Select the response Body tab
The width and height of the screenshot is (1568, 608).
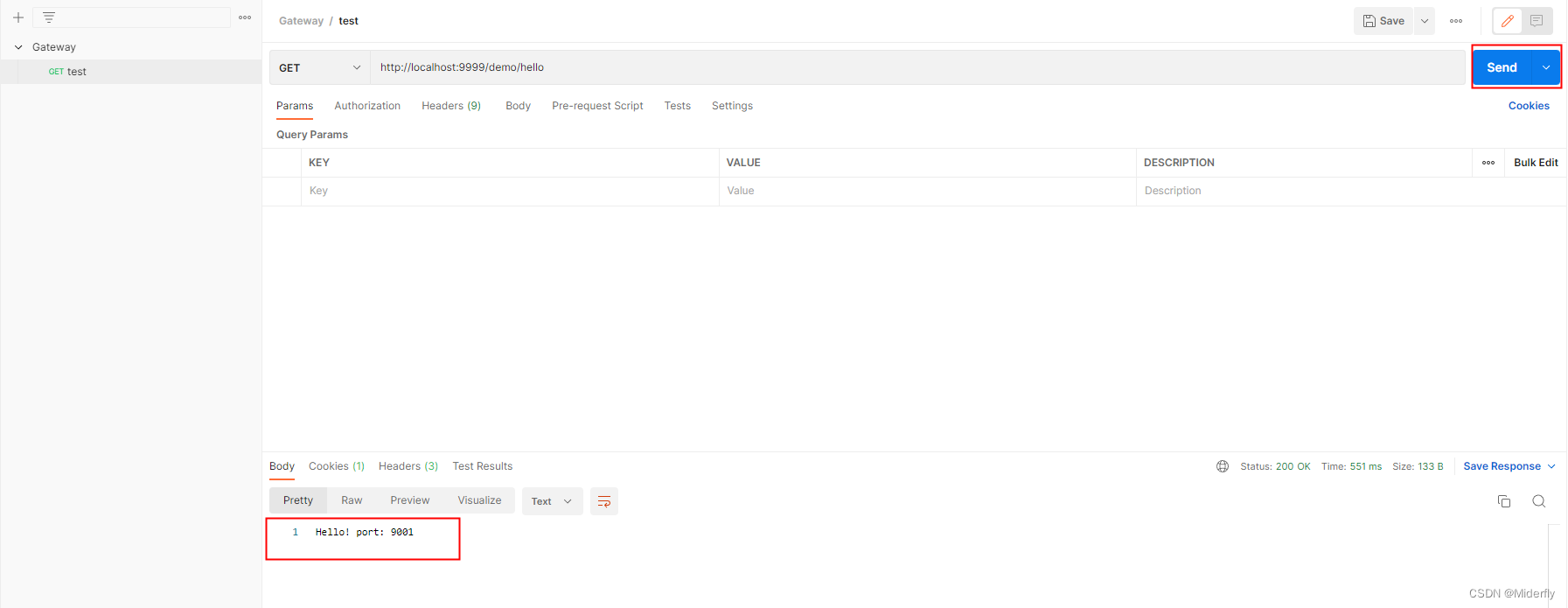tap(282, 466)
